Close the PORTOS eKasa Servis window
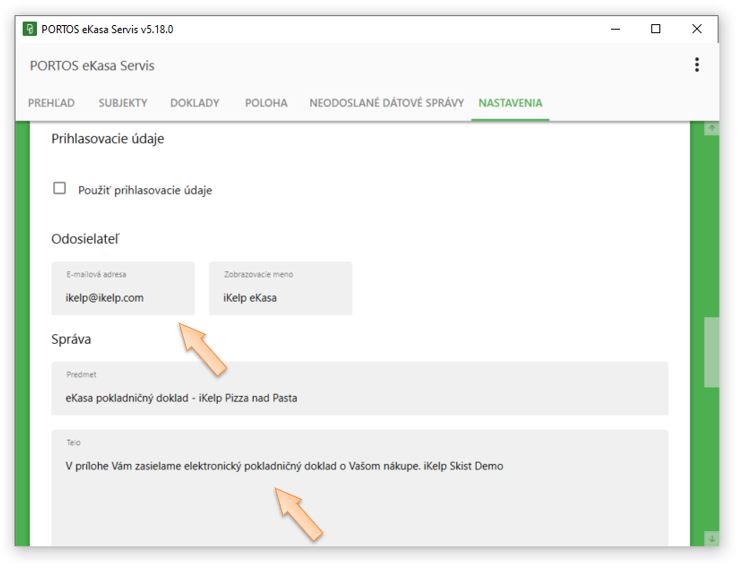 click(x=697, y=29)
